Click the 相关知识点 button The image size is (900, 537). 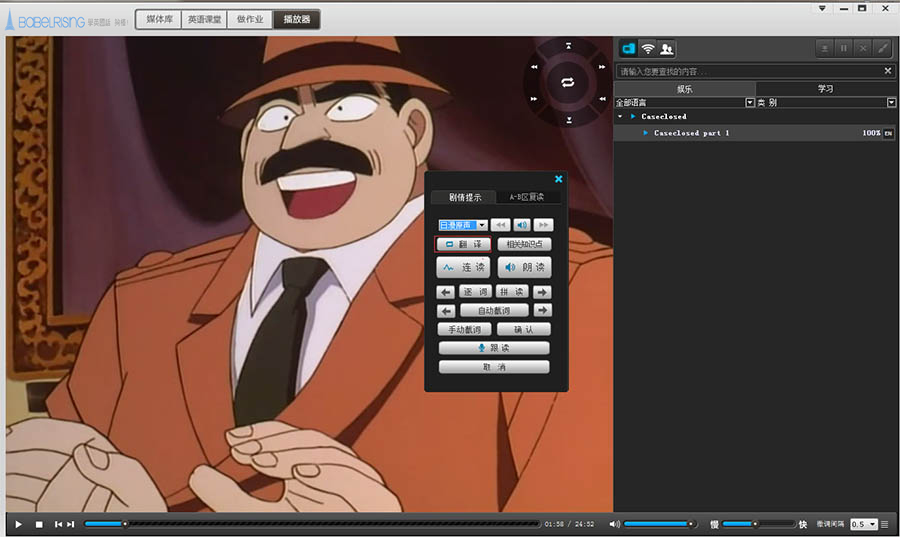click(524, 244)
